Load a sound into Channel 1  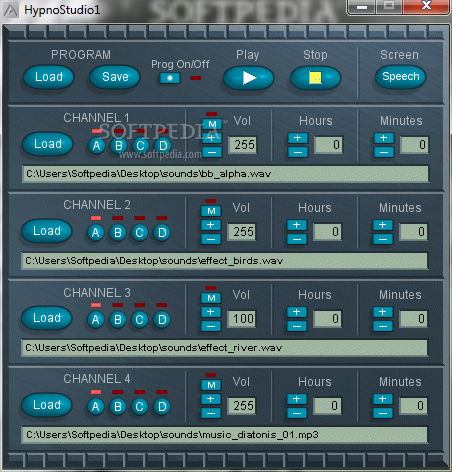click(48, 144)
